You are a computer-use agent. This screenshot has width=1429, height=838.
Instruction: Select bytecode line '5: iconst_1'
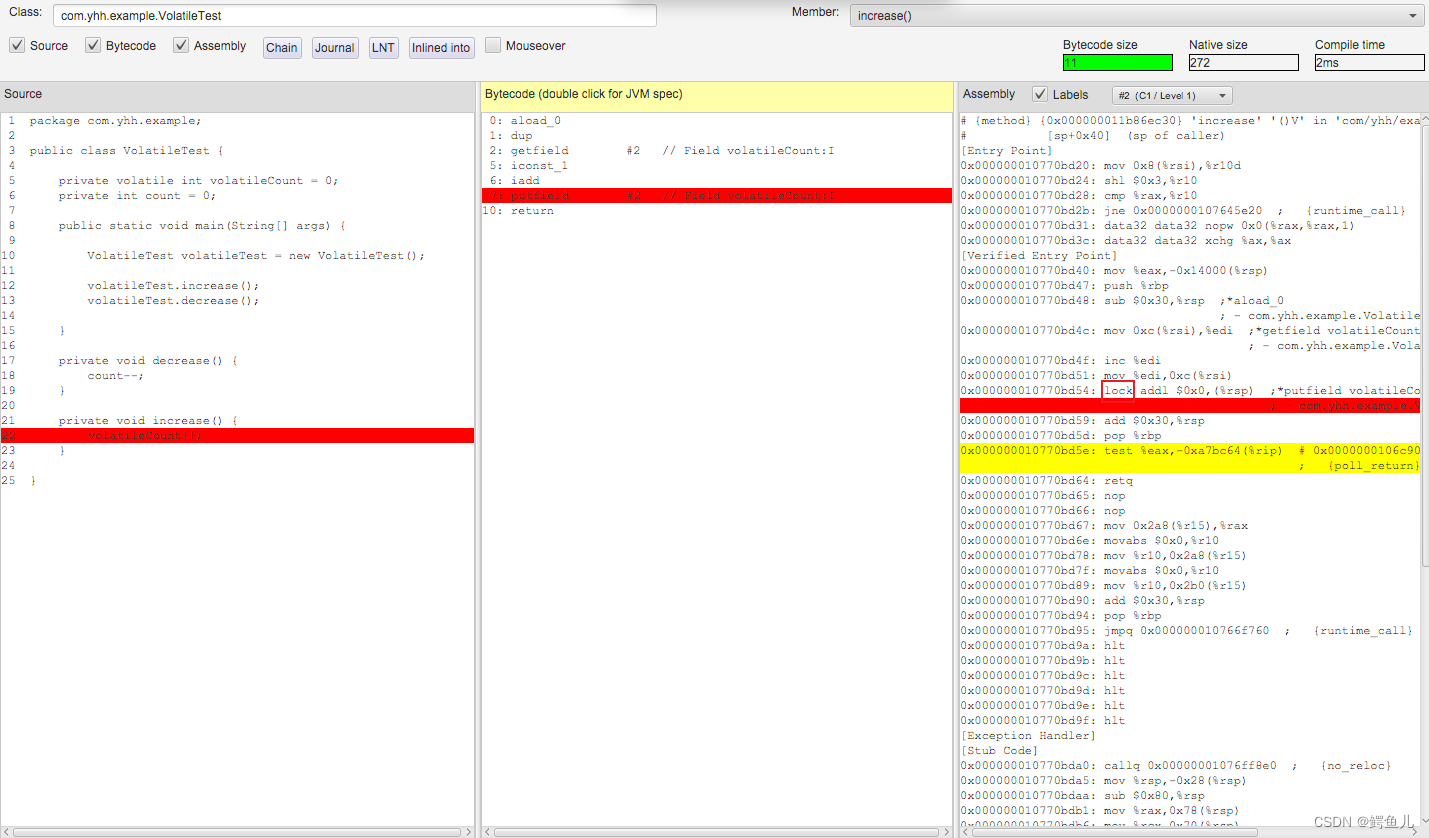[x=529, y=165]
